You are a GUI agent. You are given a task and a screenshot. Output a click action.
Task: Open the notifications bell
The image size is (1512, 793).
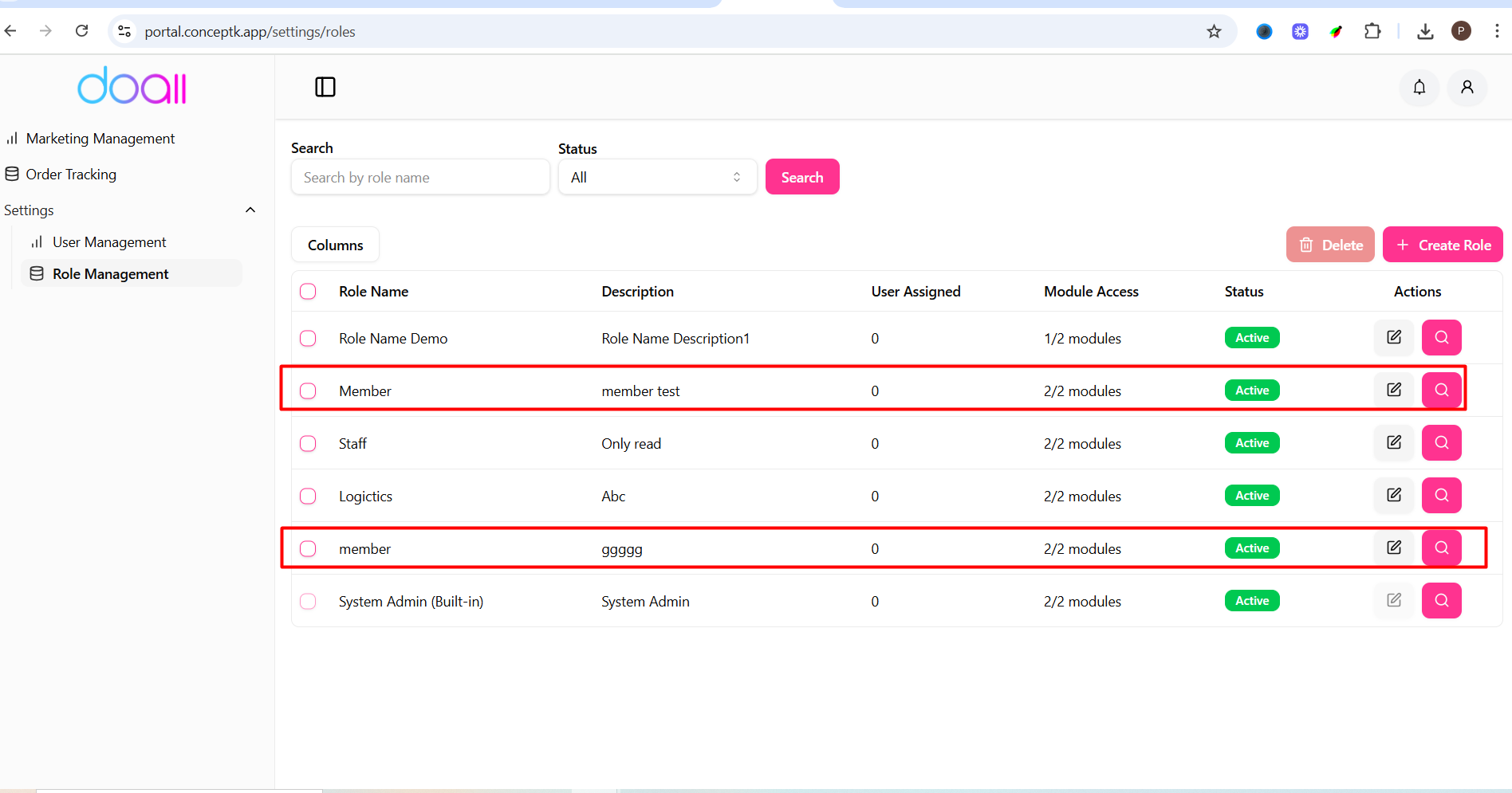1419,87
